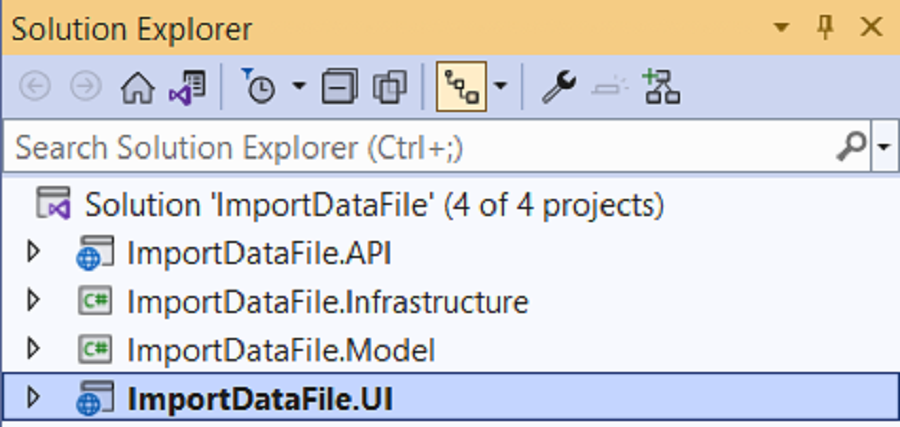Open the Pending Changes Filter dropdown arrow

coord(298,88)
